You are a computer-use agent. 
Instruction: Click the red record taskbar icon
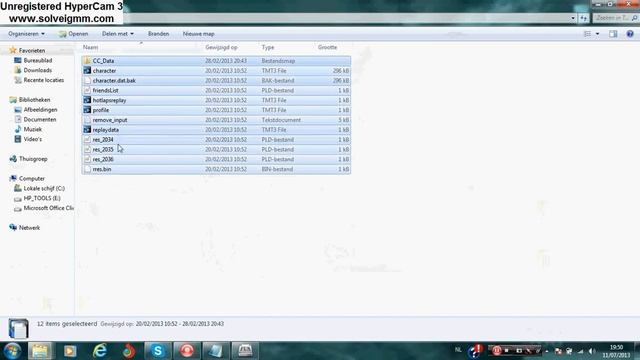pyautogui.click(x=187, y=351)
